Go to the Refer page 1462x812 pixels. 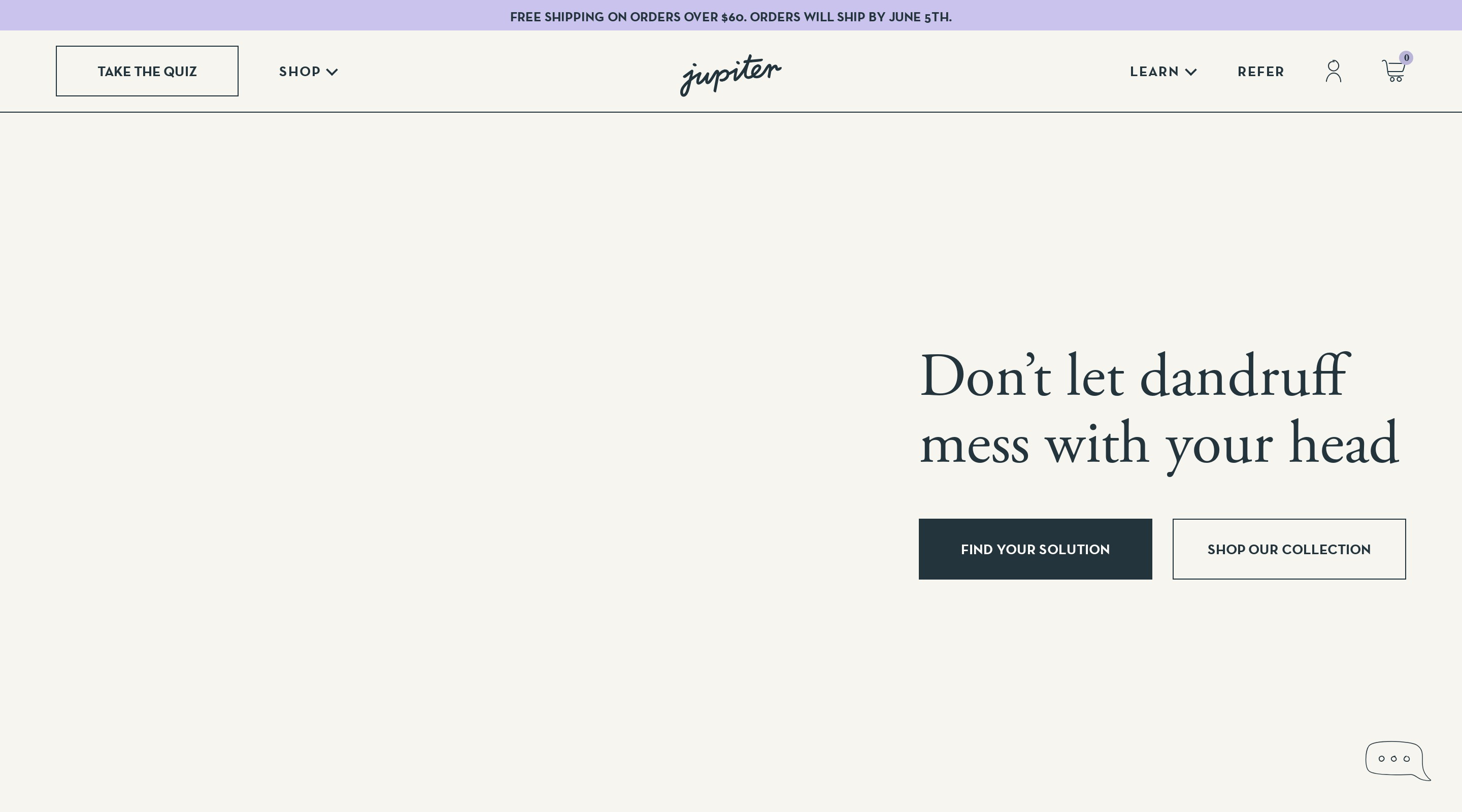click(x=1260, y=72)
